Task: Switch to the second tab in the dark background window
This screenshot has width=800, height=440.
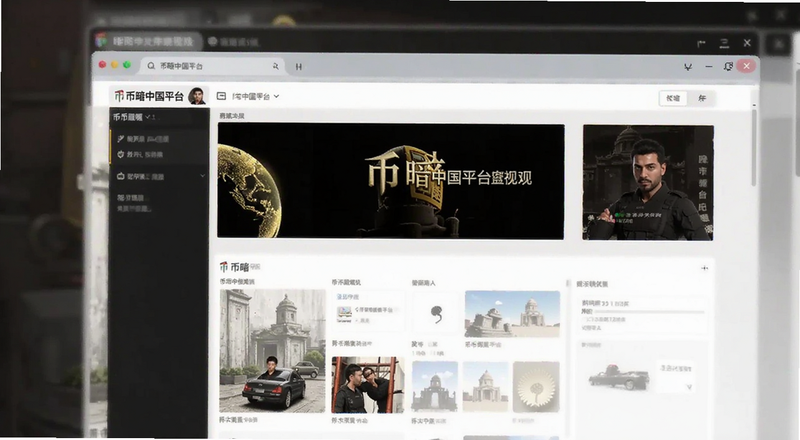Action: 234,42
